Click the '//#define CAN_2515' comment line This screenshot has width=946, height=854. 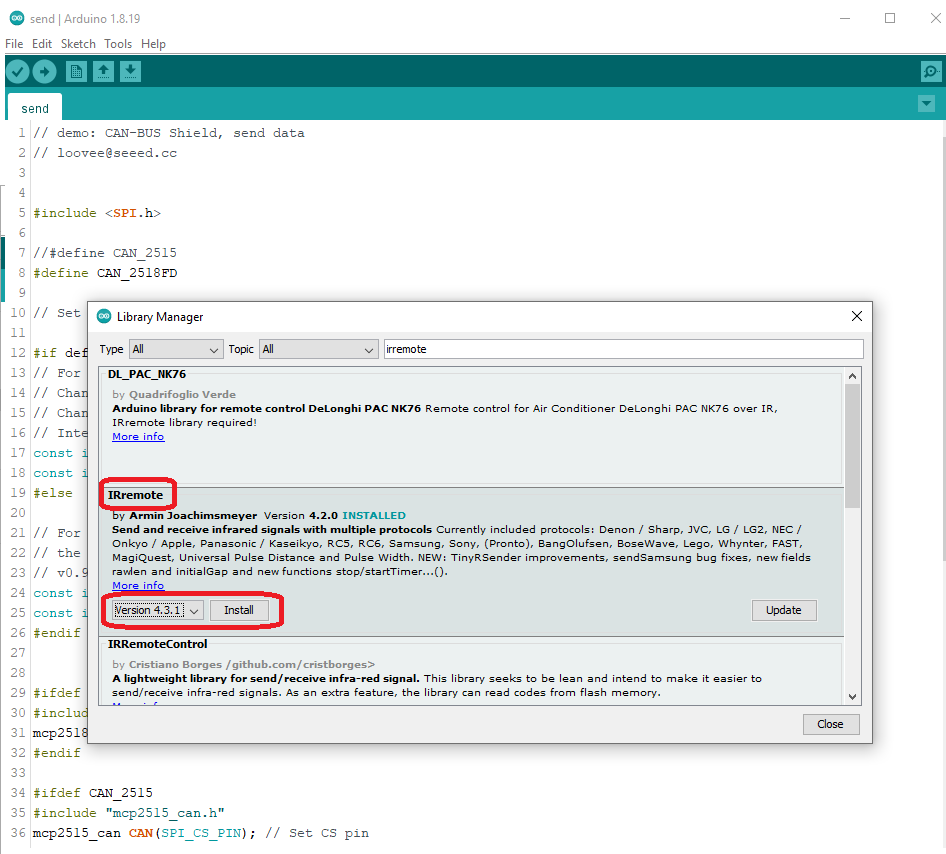coord(105,253)
